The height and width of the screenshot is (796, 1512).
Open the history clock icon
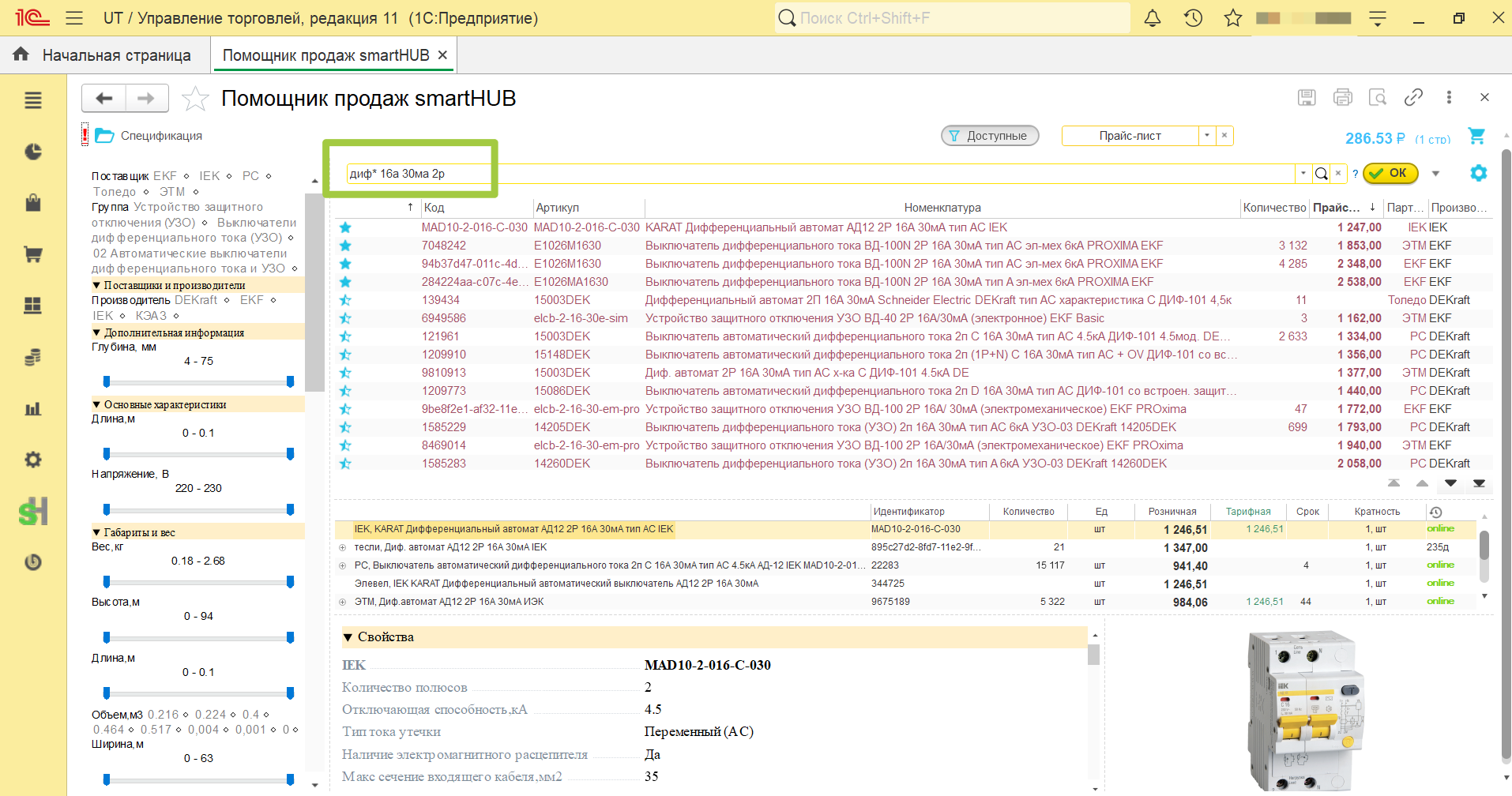click(1193, 18)
